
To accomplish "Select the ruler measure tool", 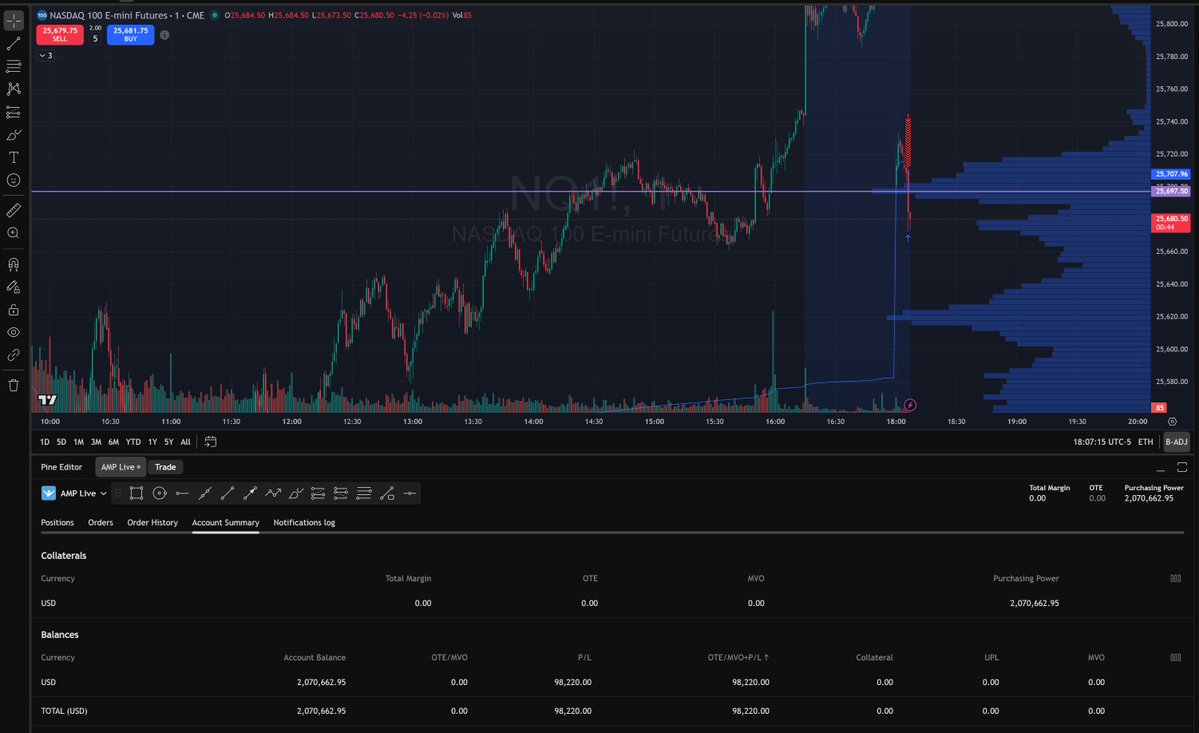I will click(14, 210).
